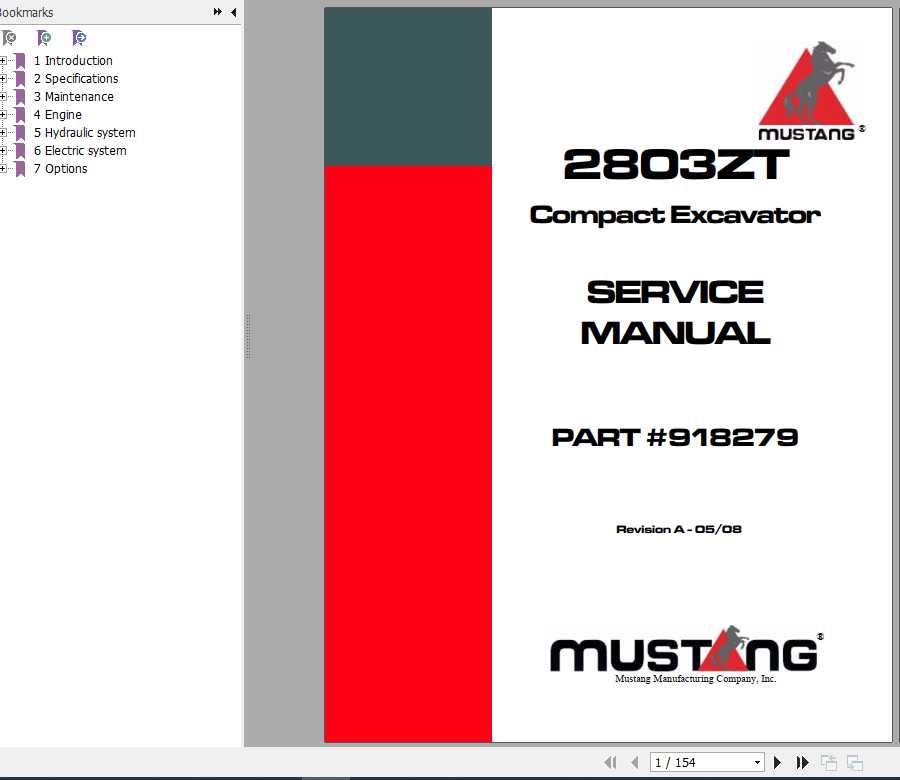Collapse the Bookmarks panel with the arrow

pos(234,11)
